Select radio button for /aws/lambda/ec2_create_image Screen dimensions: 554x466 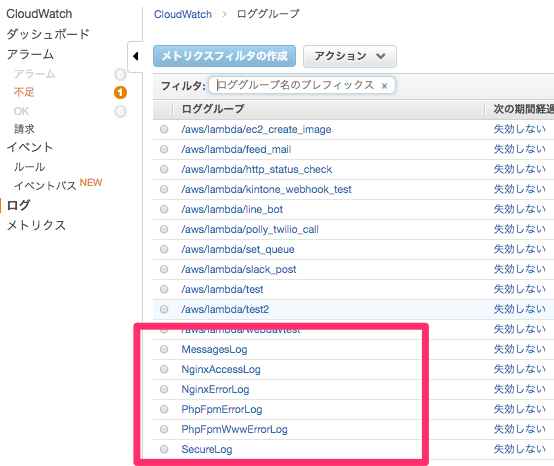[164, 129]
